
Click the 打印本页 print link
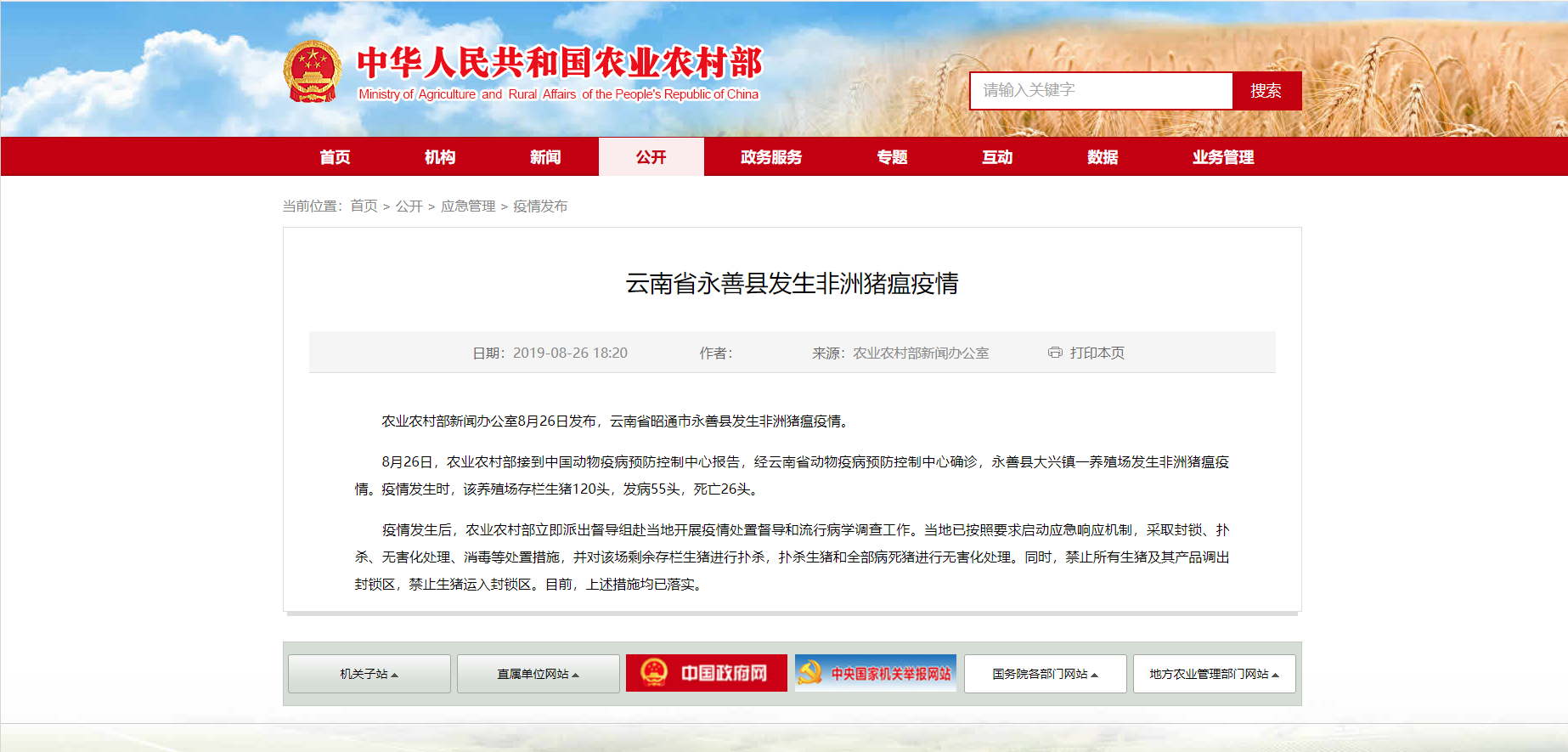coord(1097,353)
